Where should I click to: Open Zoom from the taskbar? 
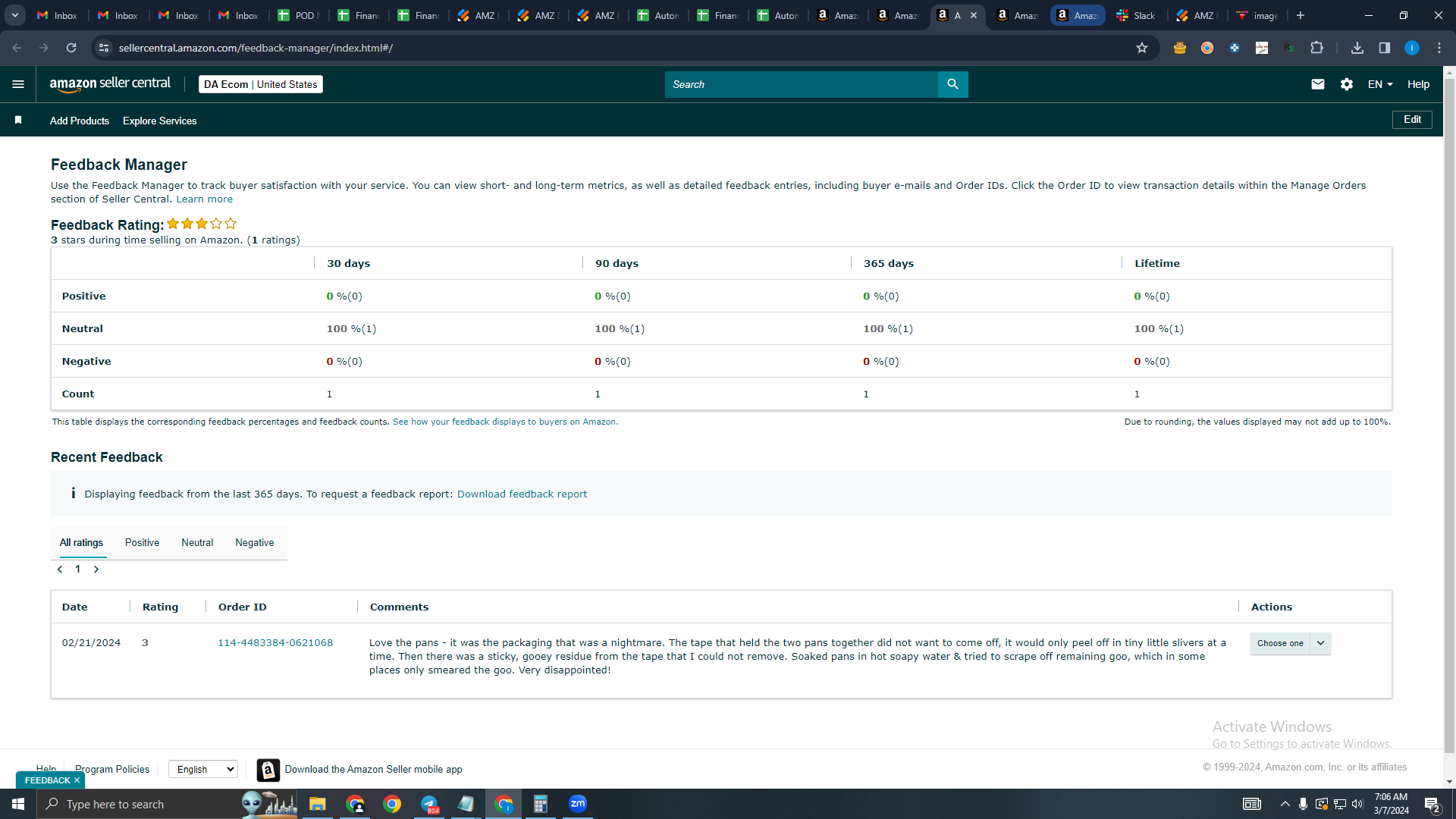(x=578, y=804)
